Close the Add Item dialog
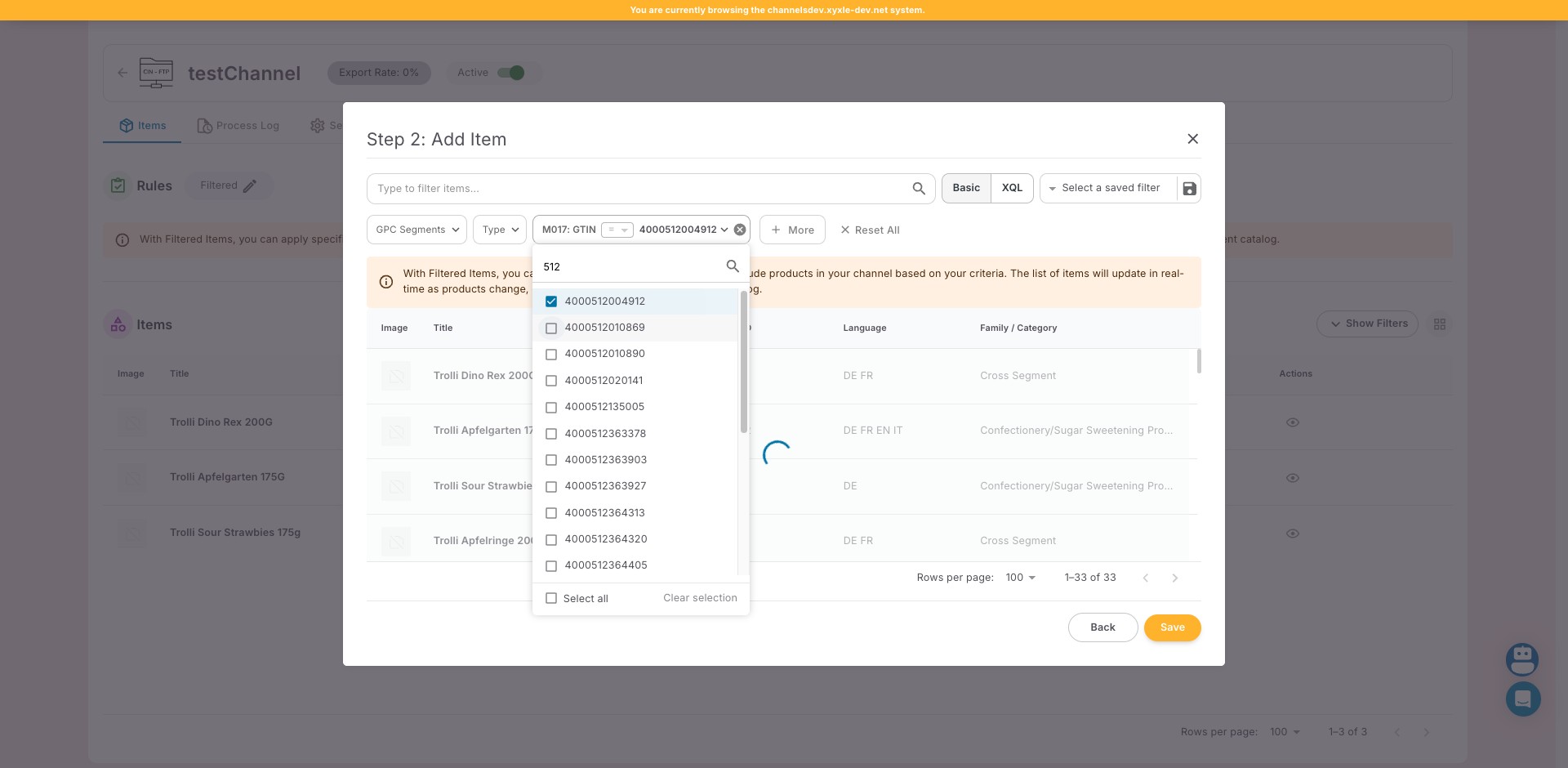 (1192, 139)
